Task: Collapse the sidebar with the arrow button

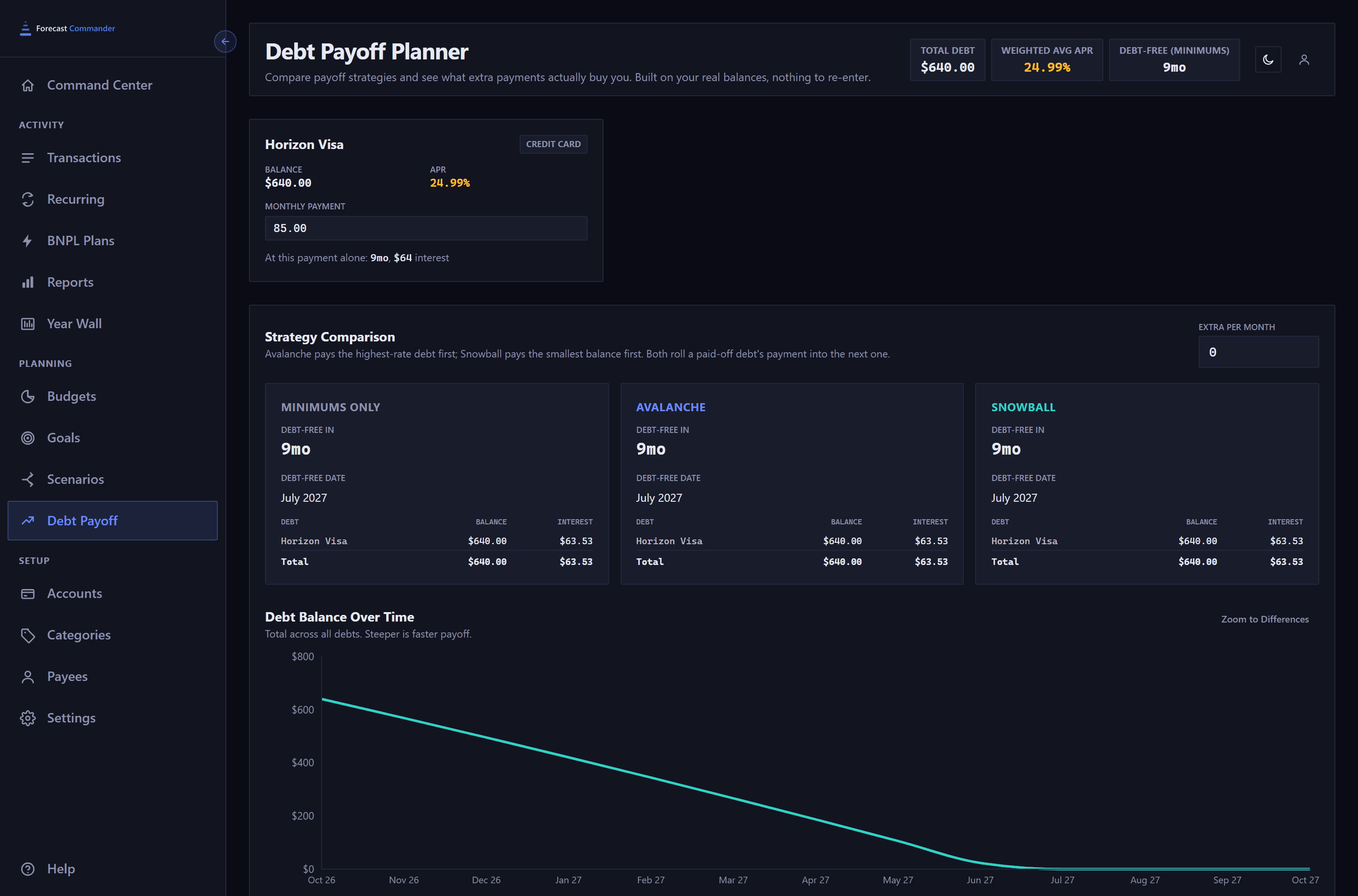Action: click(225, 41)
